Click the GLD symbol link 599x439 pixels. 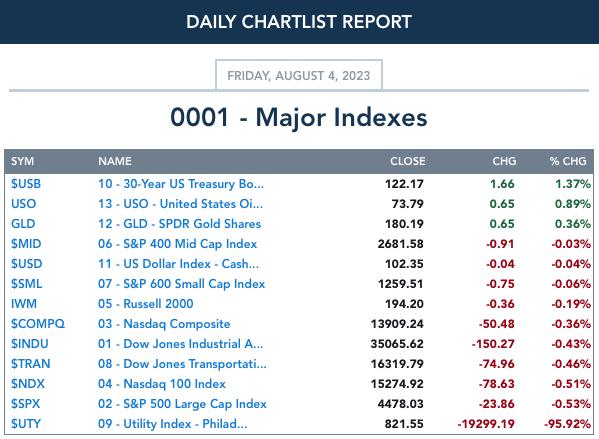coord(23,224)
